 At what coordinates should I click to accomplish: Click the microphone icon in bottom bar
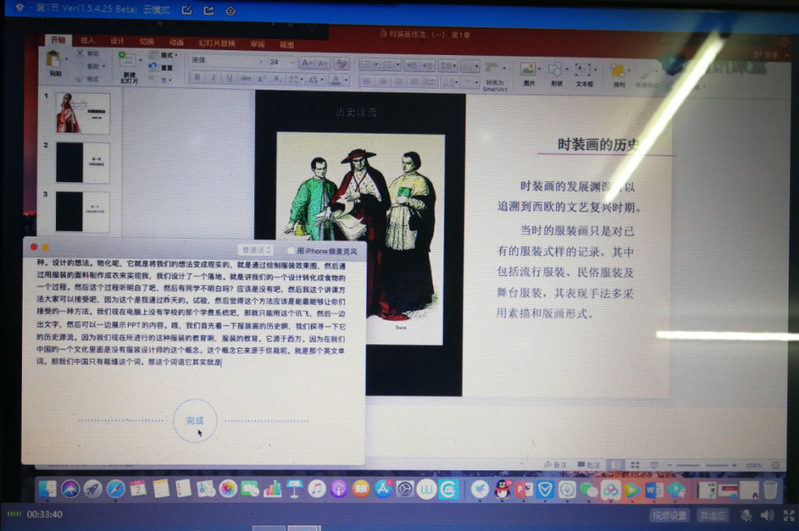[x=745, y=515]
